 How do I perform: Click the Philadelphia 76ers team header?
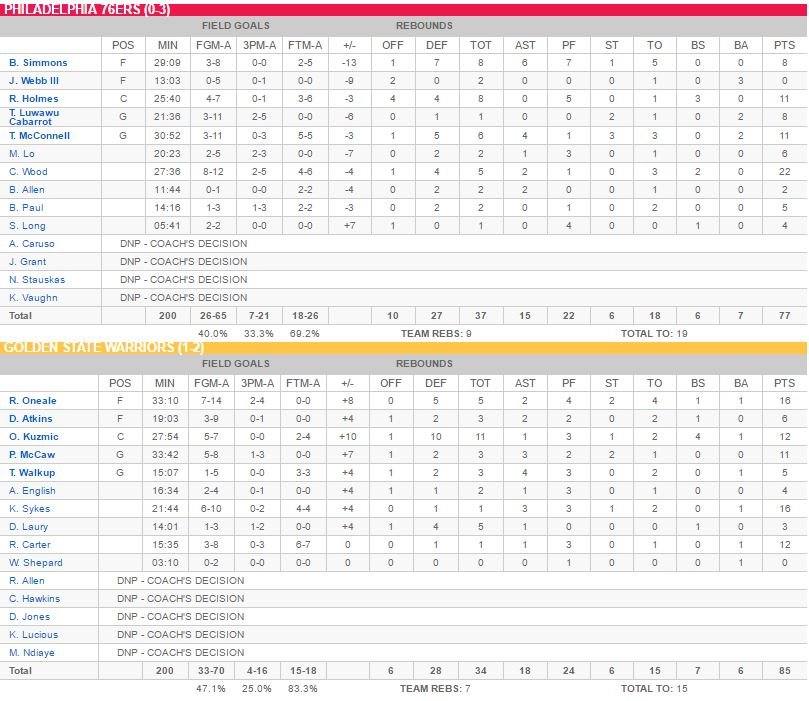coord(85,9)
